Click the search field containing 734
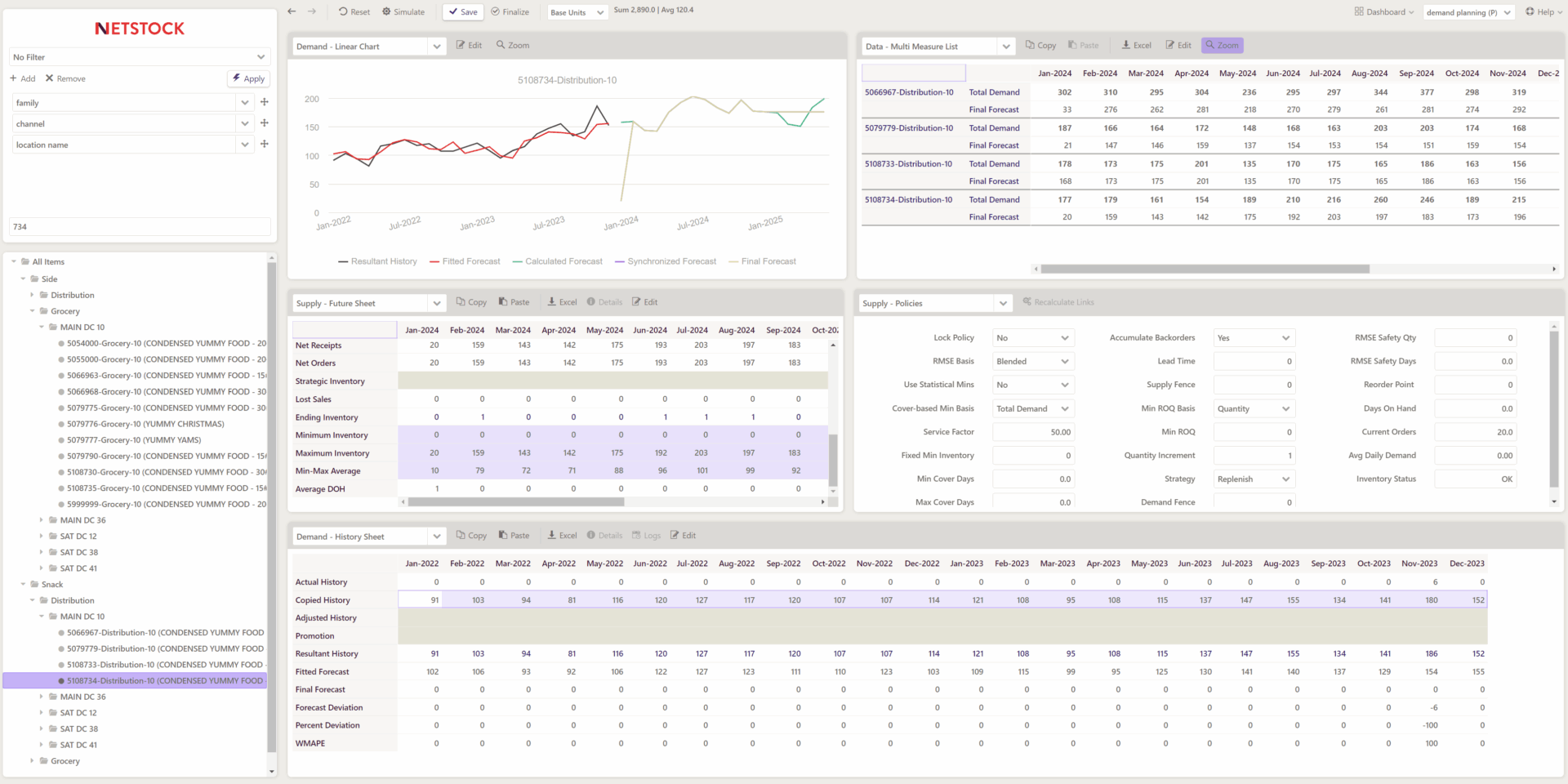 140,227
